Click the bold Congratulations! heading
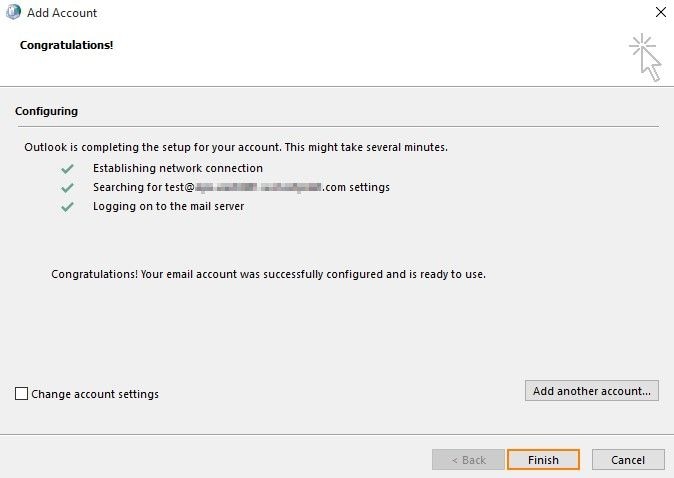Screen dimensions: 674x478 pos(66,45)
